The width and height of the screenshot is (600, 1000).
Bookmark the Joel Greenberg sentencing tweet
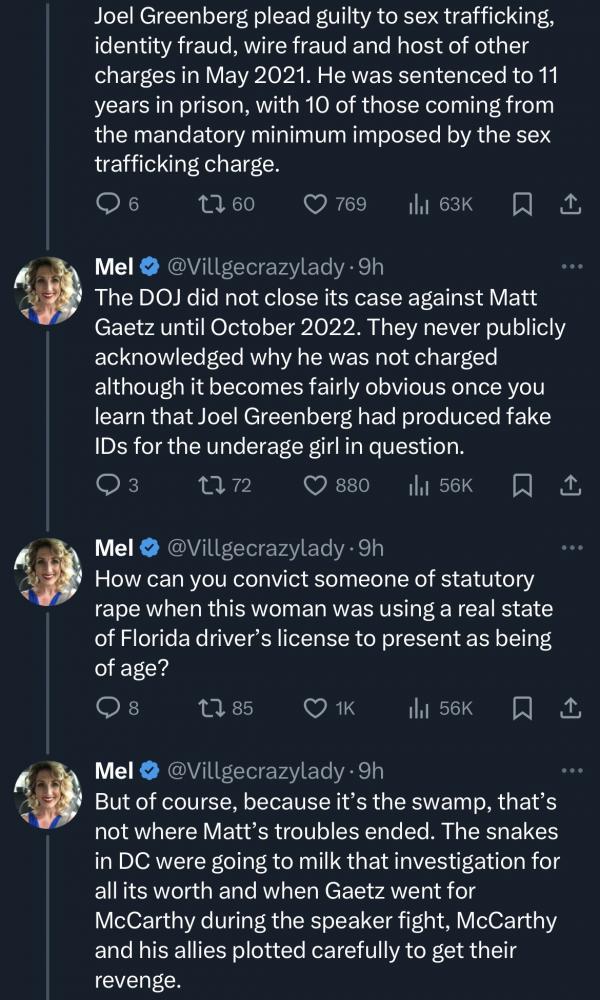[522, 204]
